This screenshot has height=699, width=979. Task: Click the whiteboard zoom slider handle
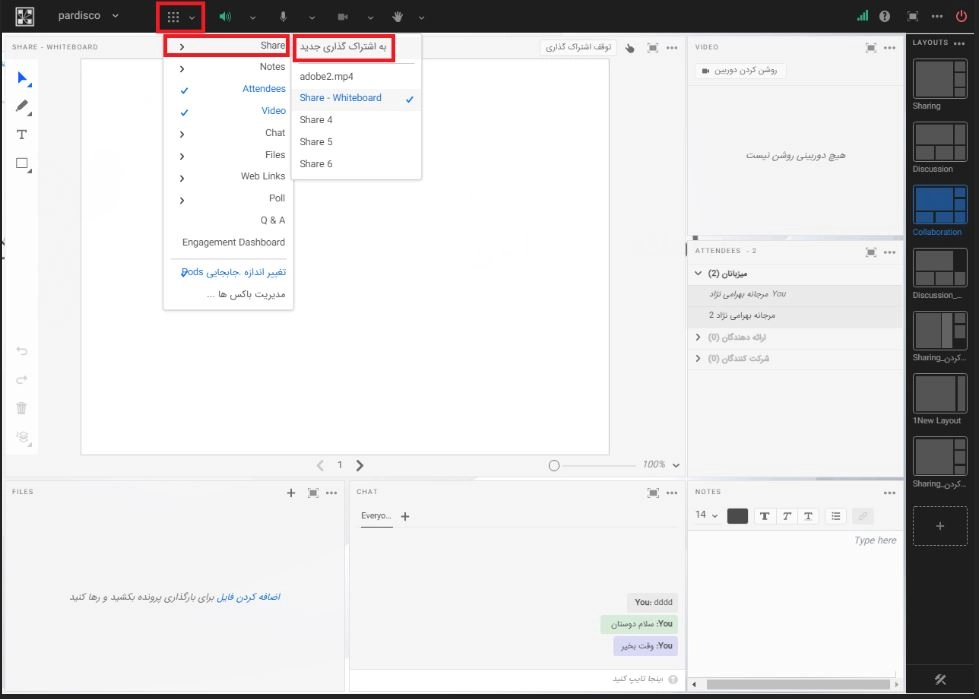(554, 466)
